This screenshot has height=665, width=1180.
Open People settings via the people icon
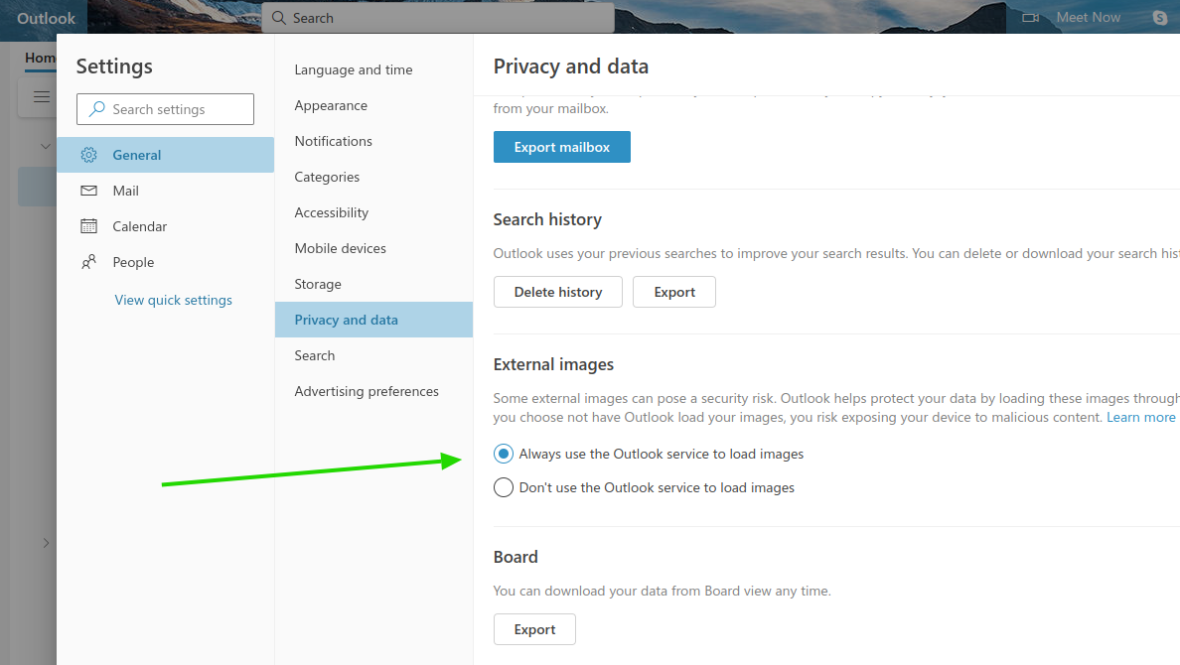point(89,261)
